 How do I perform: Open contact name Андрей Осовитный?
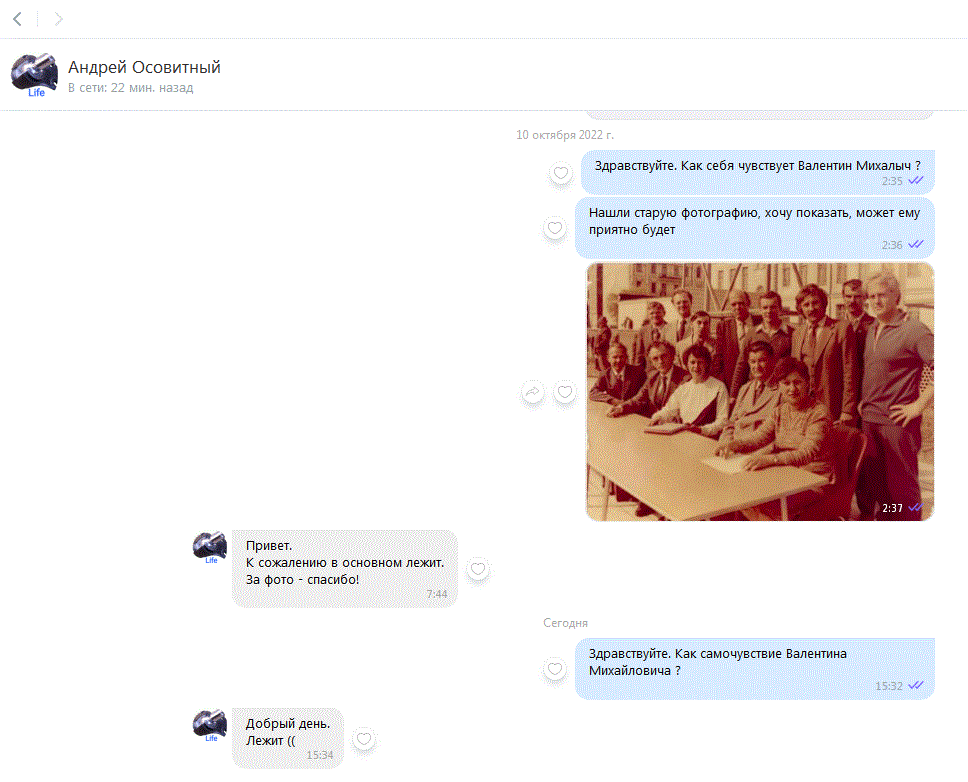coord(144,67)
